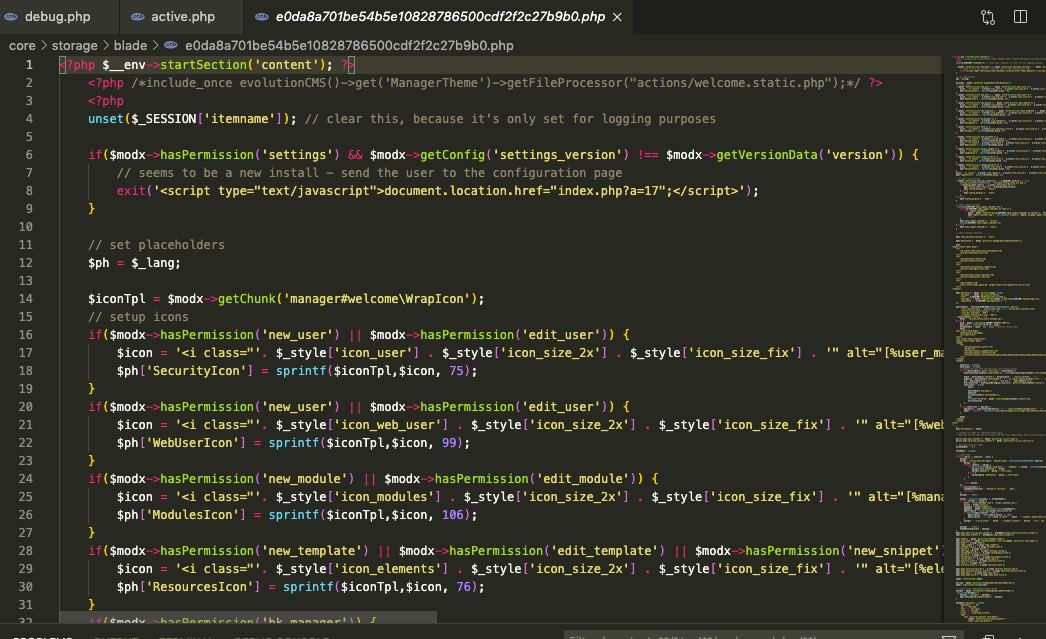Click line number 14 in the gutter
The height and width of the screenshot is (639, 1046).
[x=25, y=299]
